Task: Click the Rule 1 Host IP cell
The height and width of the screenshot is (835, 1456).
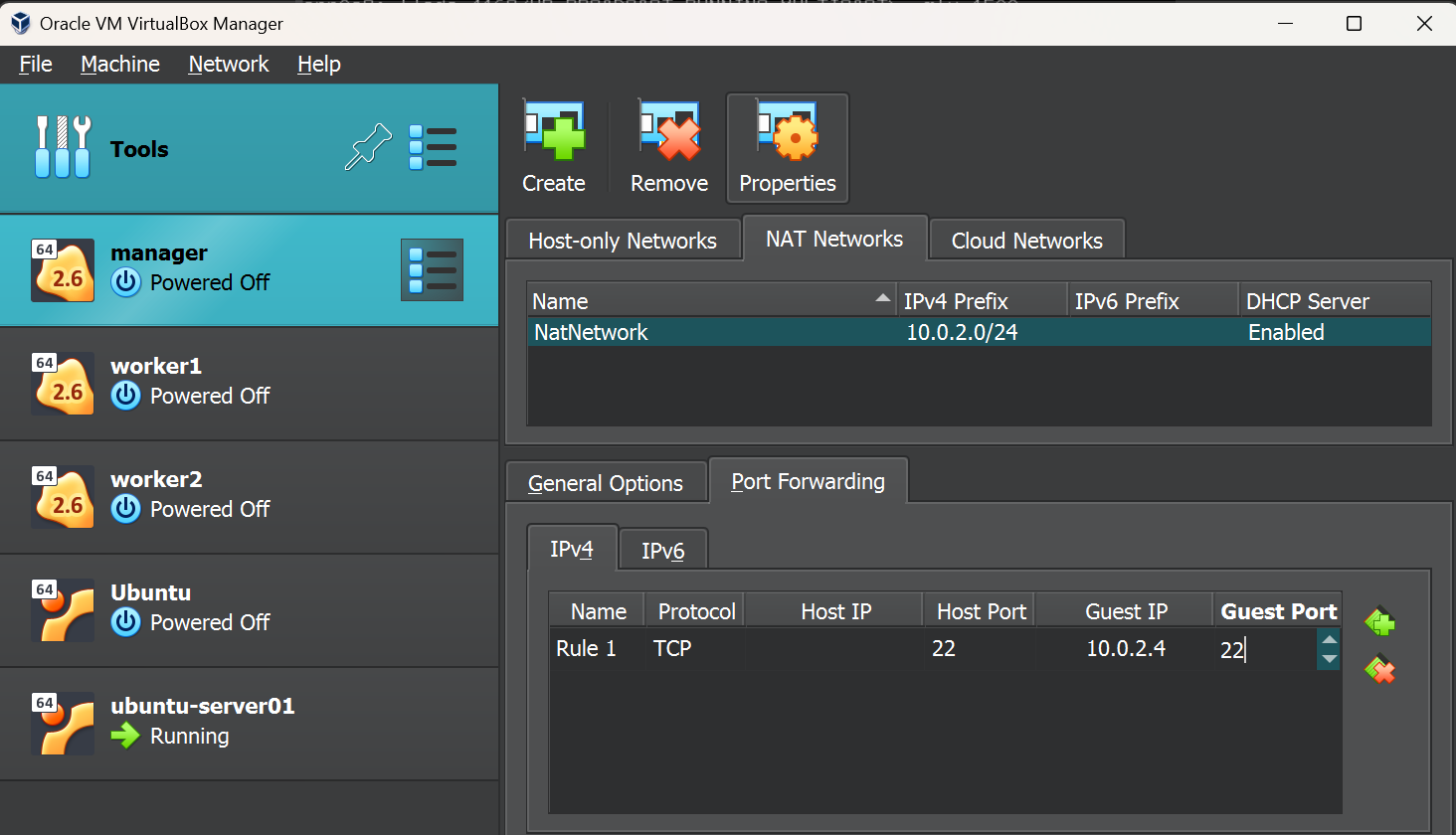Action: pyautogui.click(x=834, y=649)
